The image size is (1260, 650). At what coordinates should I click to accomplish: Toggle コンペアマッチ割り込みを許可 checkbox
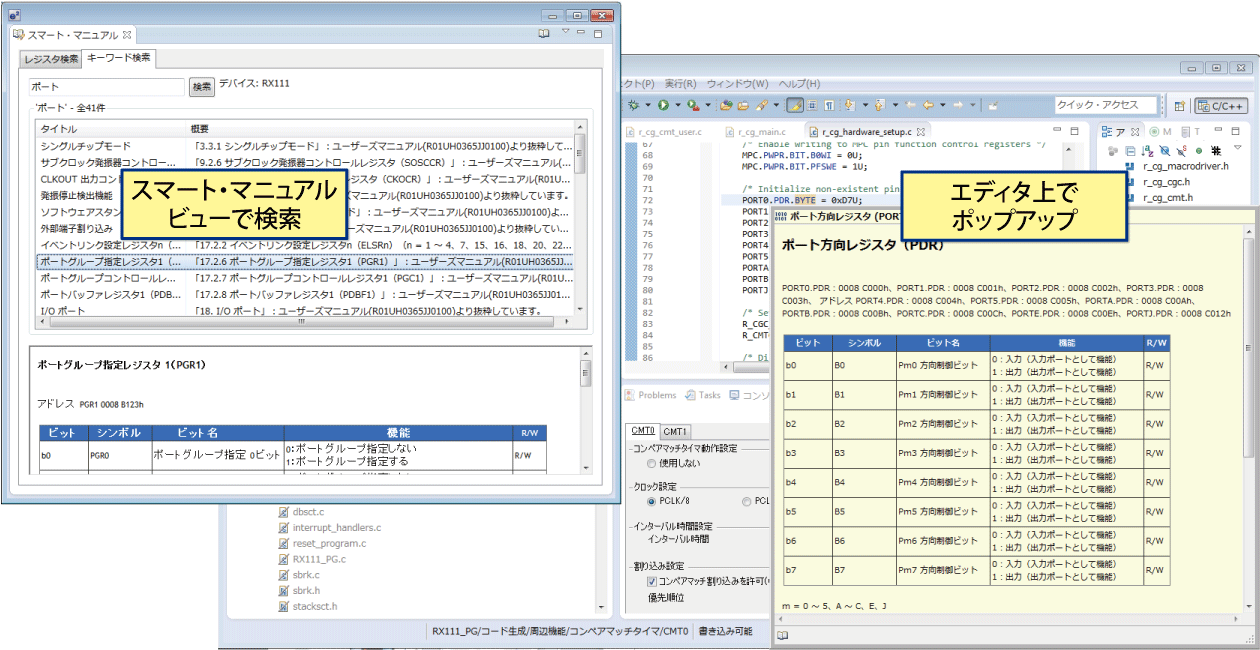[652, 581]
